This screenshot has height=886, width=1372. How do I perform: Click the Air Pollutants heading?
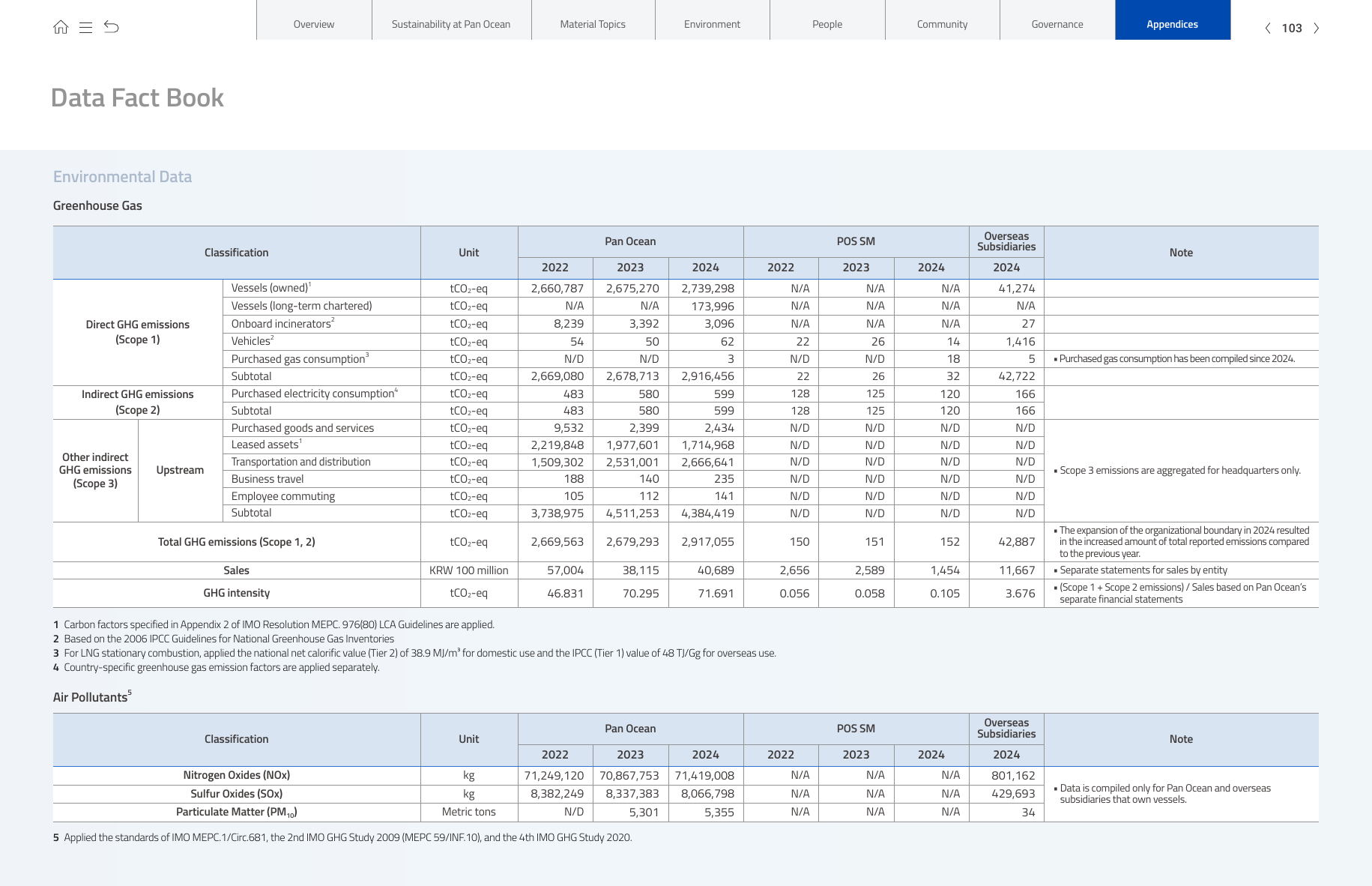click(x=92, y=697)
